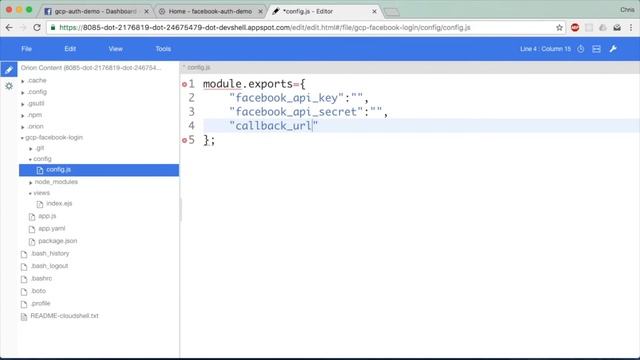Expand the .npm folder
Viewport: 640px width, 360px height.
pos(23,116)
